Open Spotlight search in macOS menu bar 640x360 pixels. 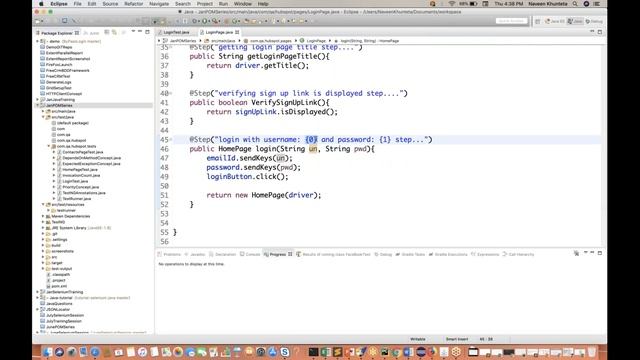(575, 4)
